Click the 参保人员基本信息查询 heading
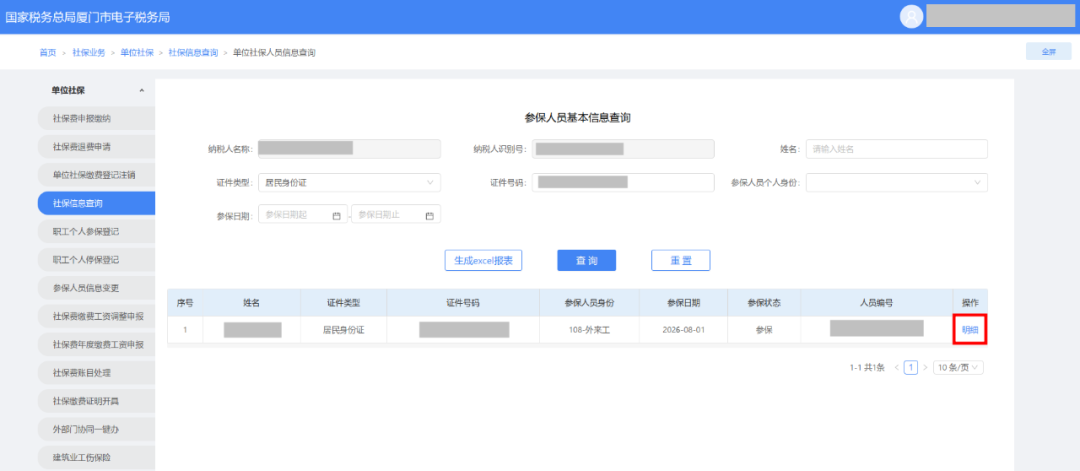Image resolution: width=1080 pixels, height=471 pixels. pos(578,118)
